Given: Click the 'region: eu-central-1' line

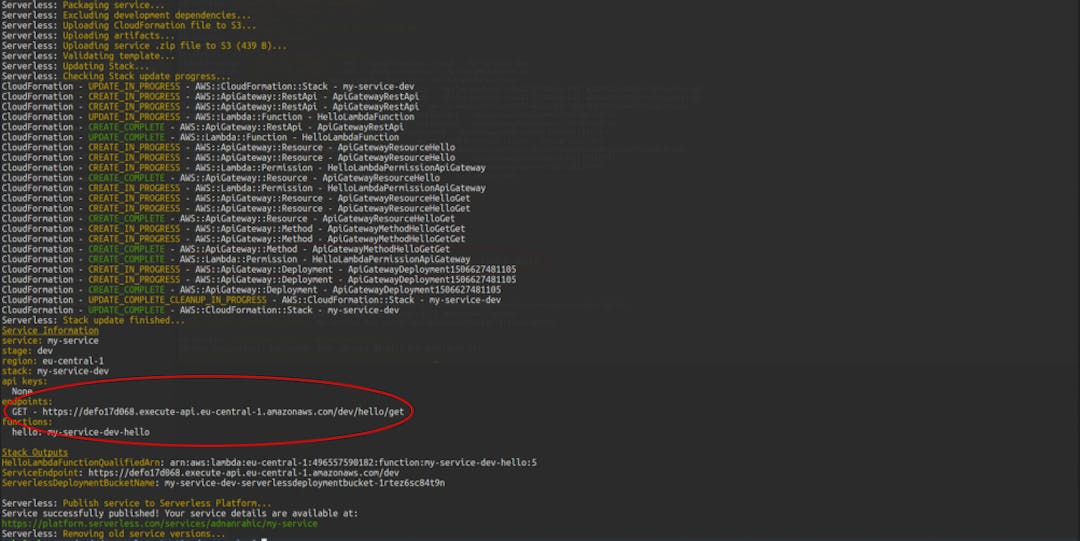Looking at the screenshot, I should [52, 360].
